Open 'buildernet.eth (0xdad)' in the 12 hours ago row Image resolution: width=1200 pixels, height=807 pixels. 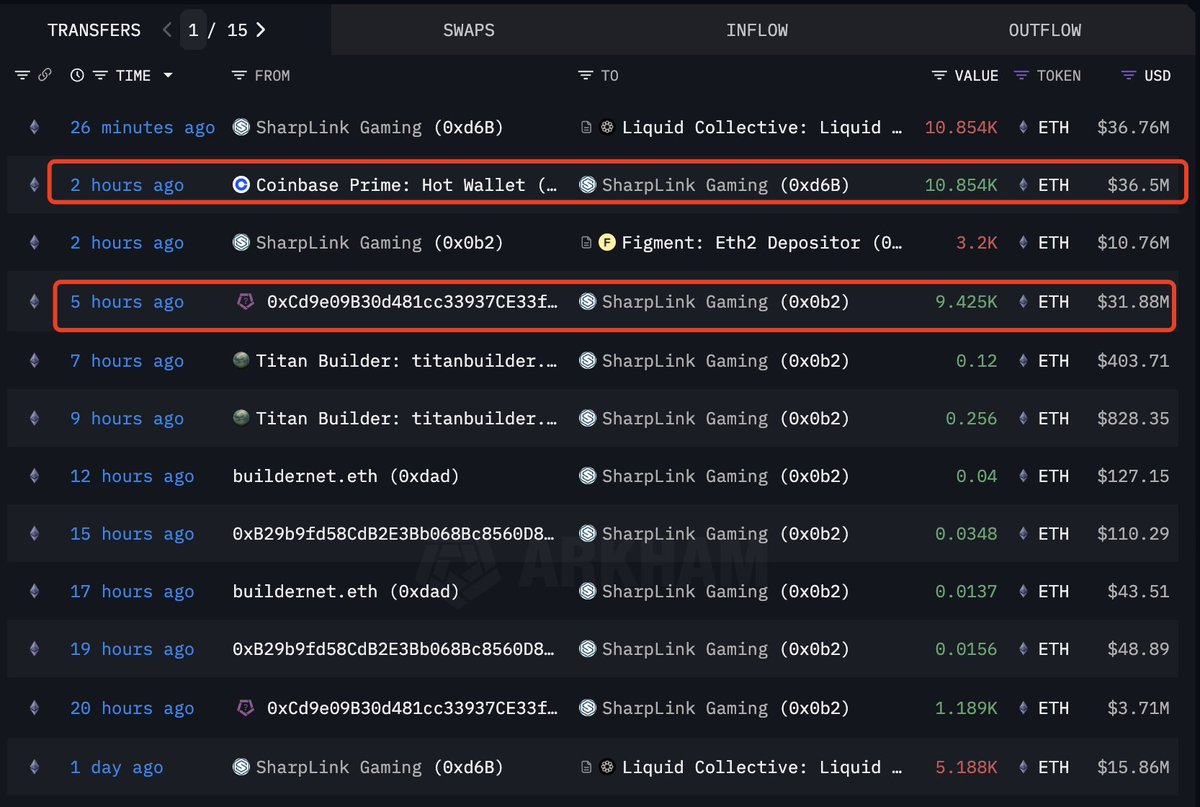[x=346, y=476]
